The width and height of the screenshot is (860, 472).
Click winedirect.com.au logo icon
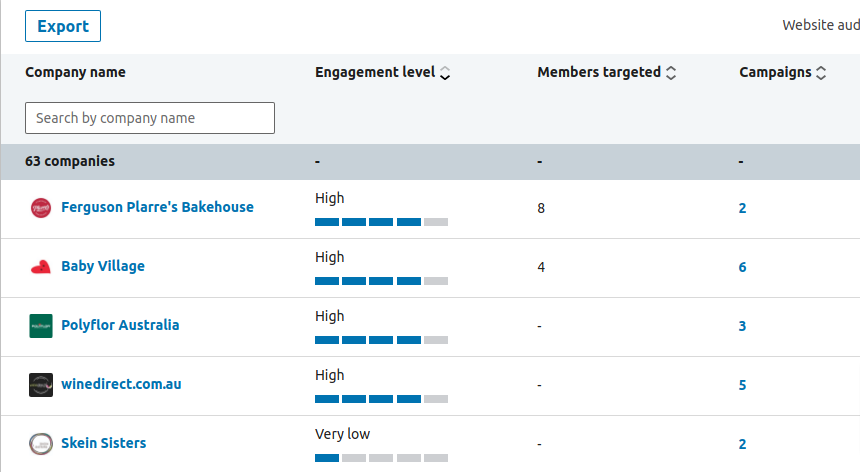(x=41, y=385)
